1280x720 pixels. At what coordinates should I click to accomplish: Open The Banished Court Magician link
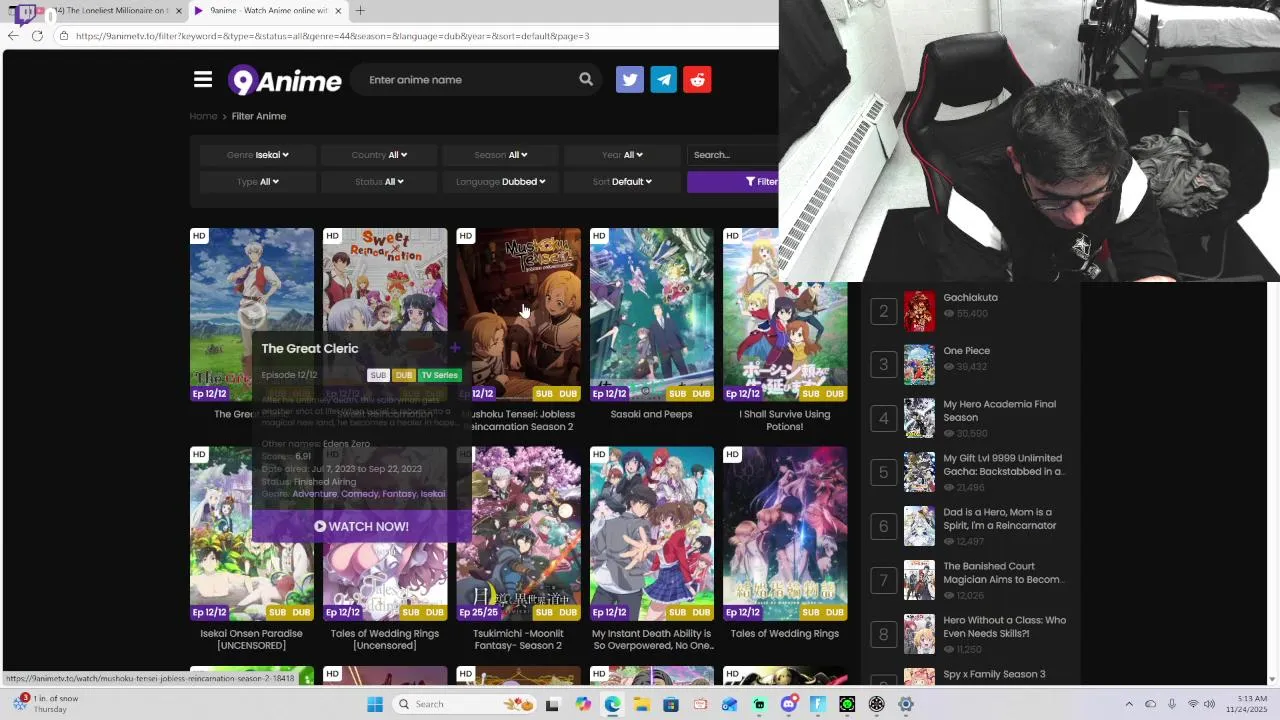[1004, 573]
